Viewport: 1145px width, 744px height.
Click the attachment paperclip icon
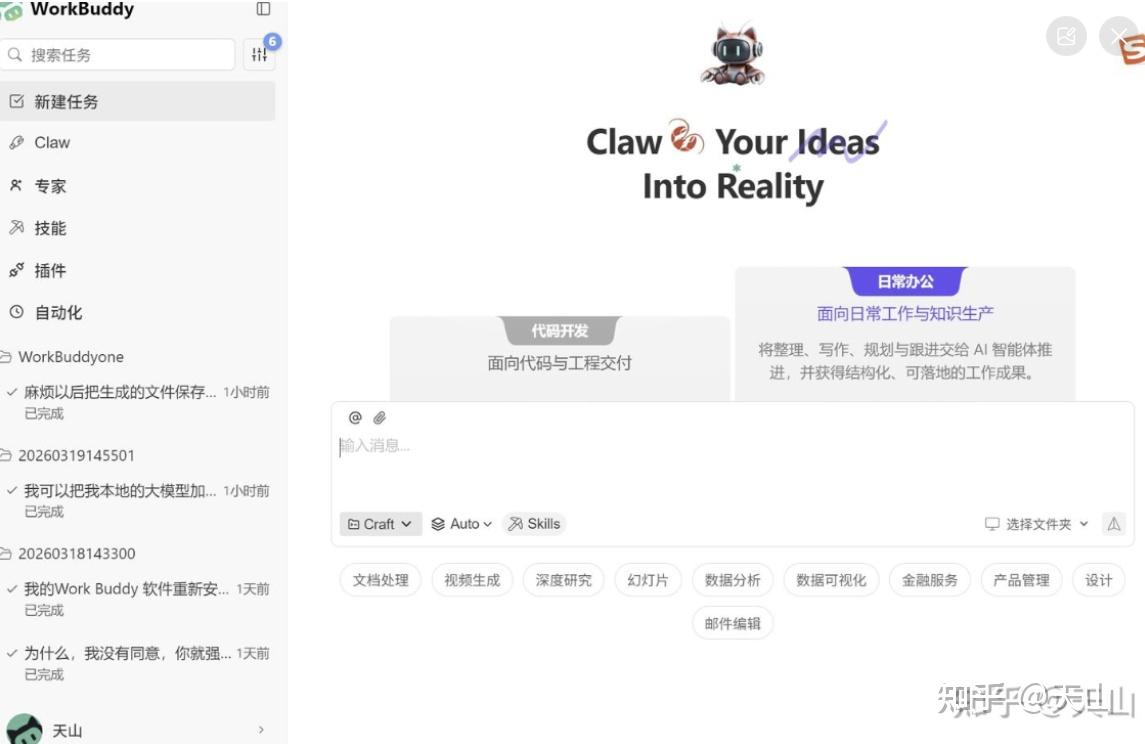pos(380,418)
